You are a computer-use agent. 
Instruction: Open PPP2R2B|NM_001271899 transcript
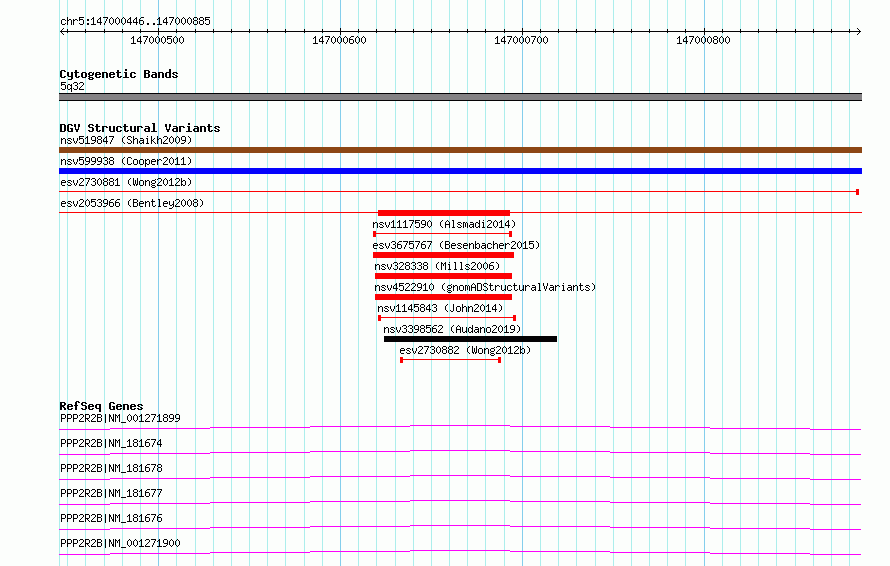[120, 418]
